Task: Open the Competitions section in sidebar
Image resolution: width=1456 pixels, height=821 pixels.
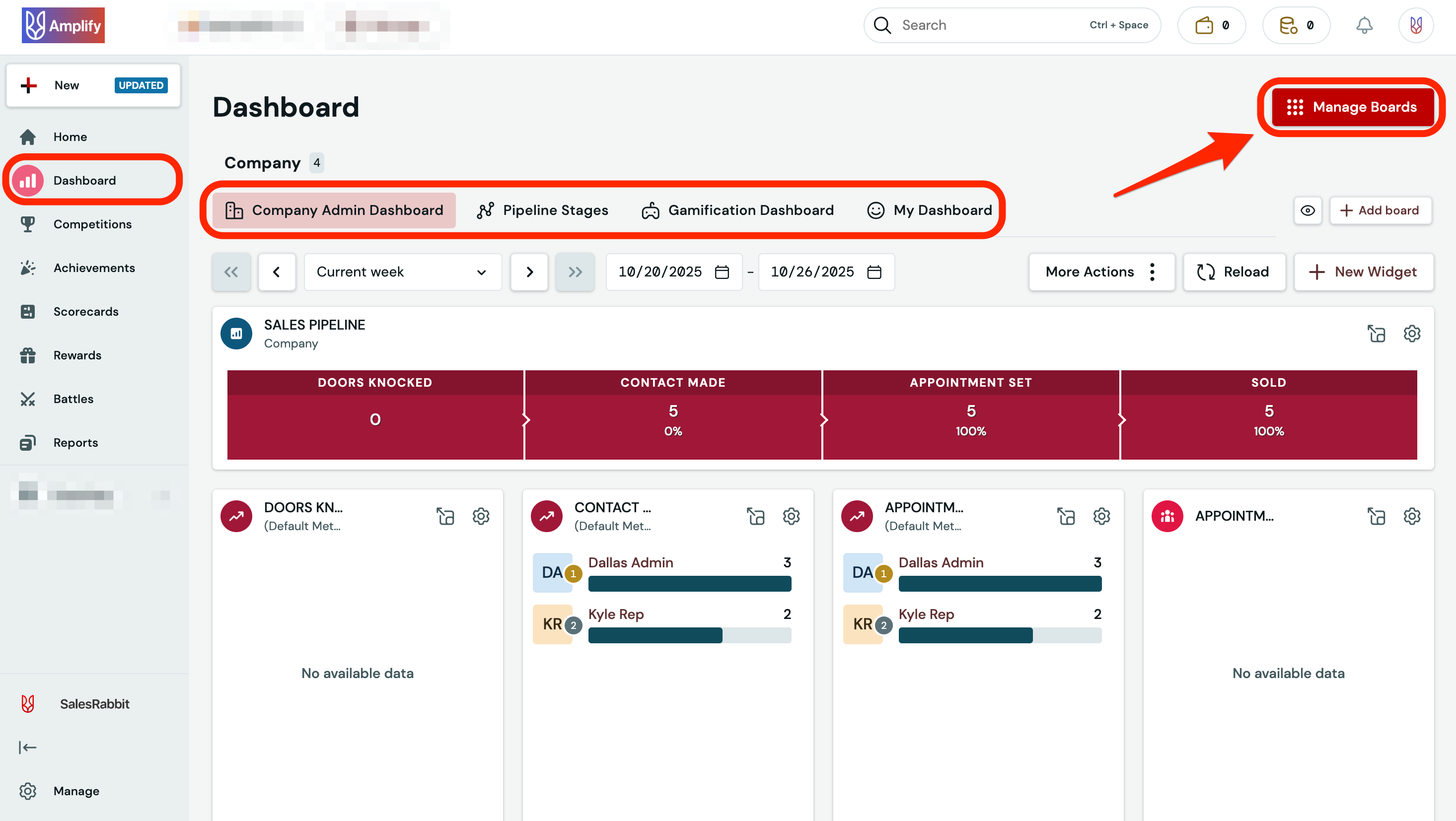Action: point(92,224)
